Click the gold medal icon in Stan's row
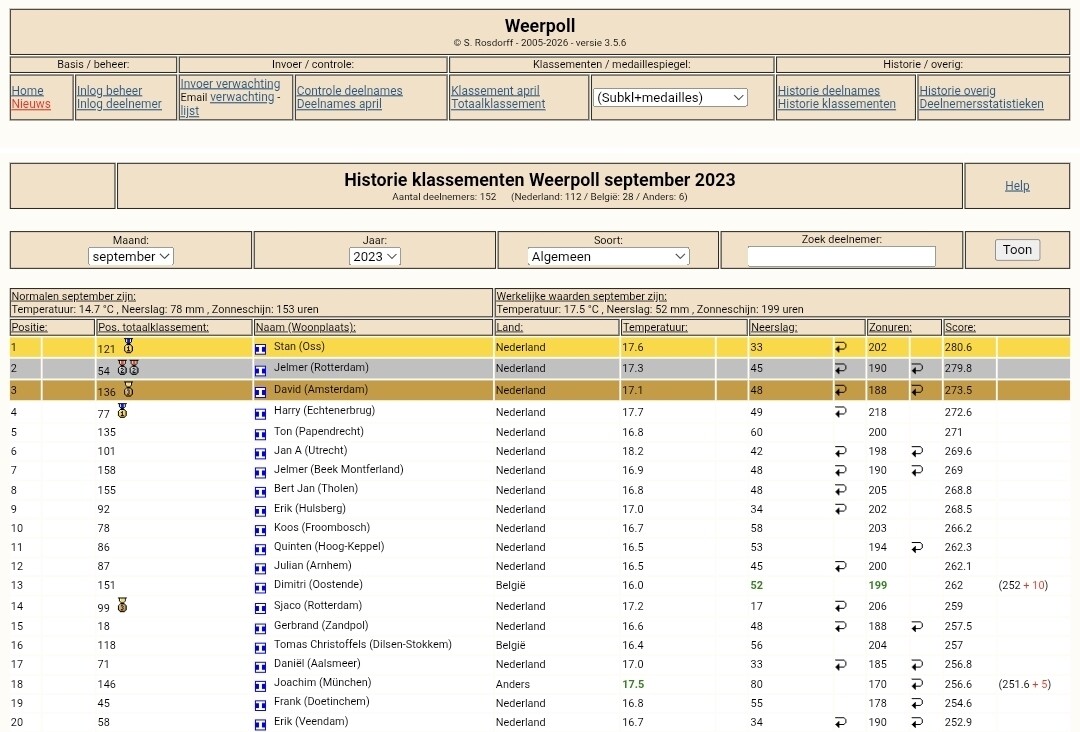 click(128, 346)
